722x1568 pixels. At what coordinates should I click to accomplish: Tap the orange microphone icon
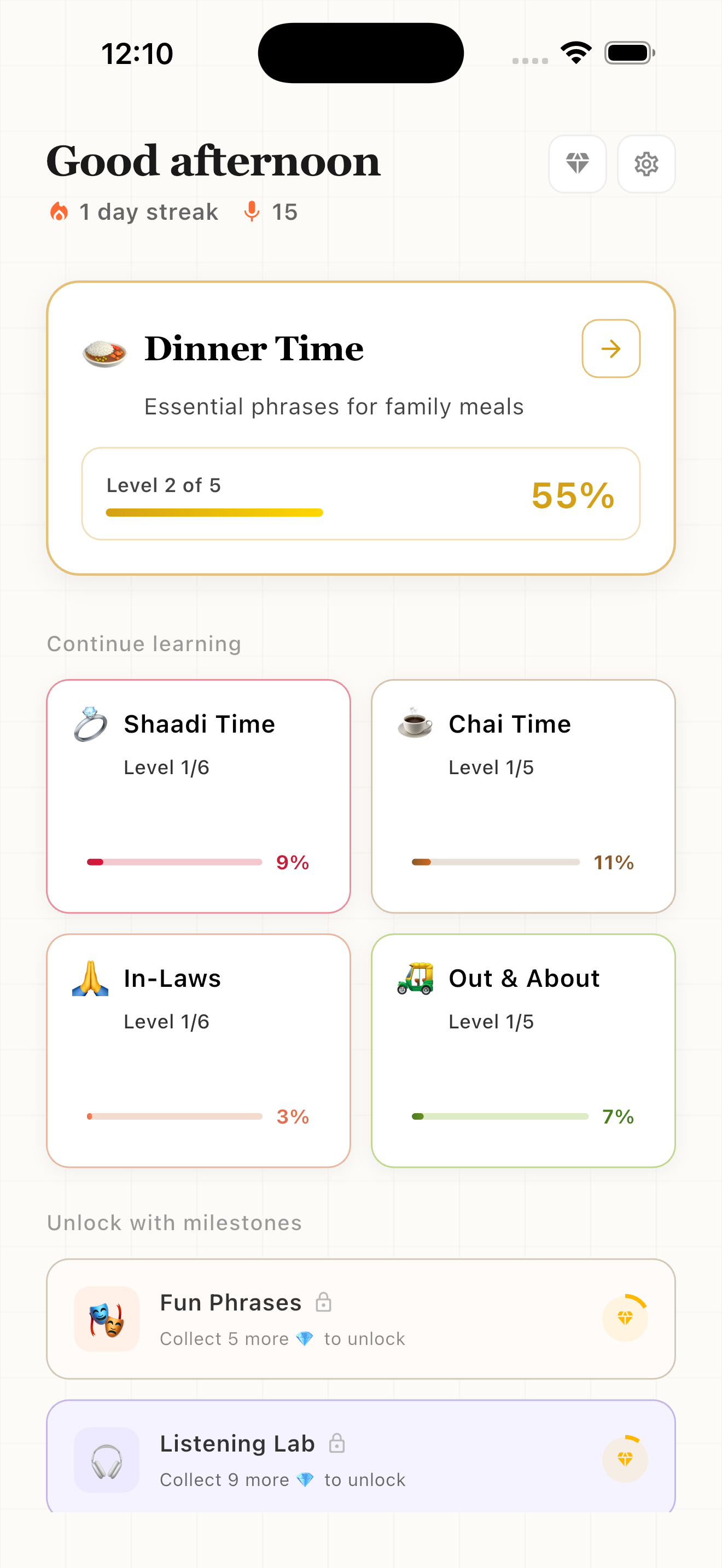(252, 212)
